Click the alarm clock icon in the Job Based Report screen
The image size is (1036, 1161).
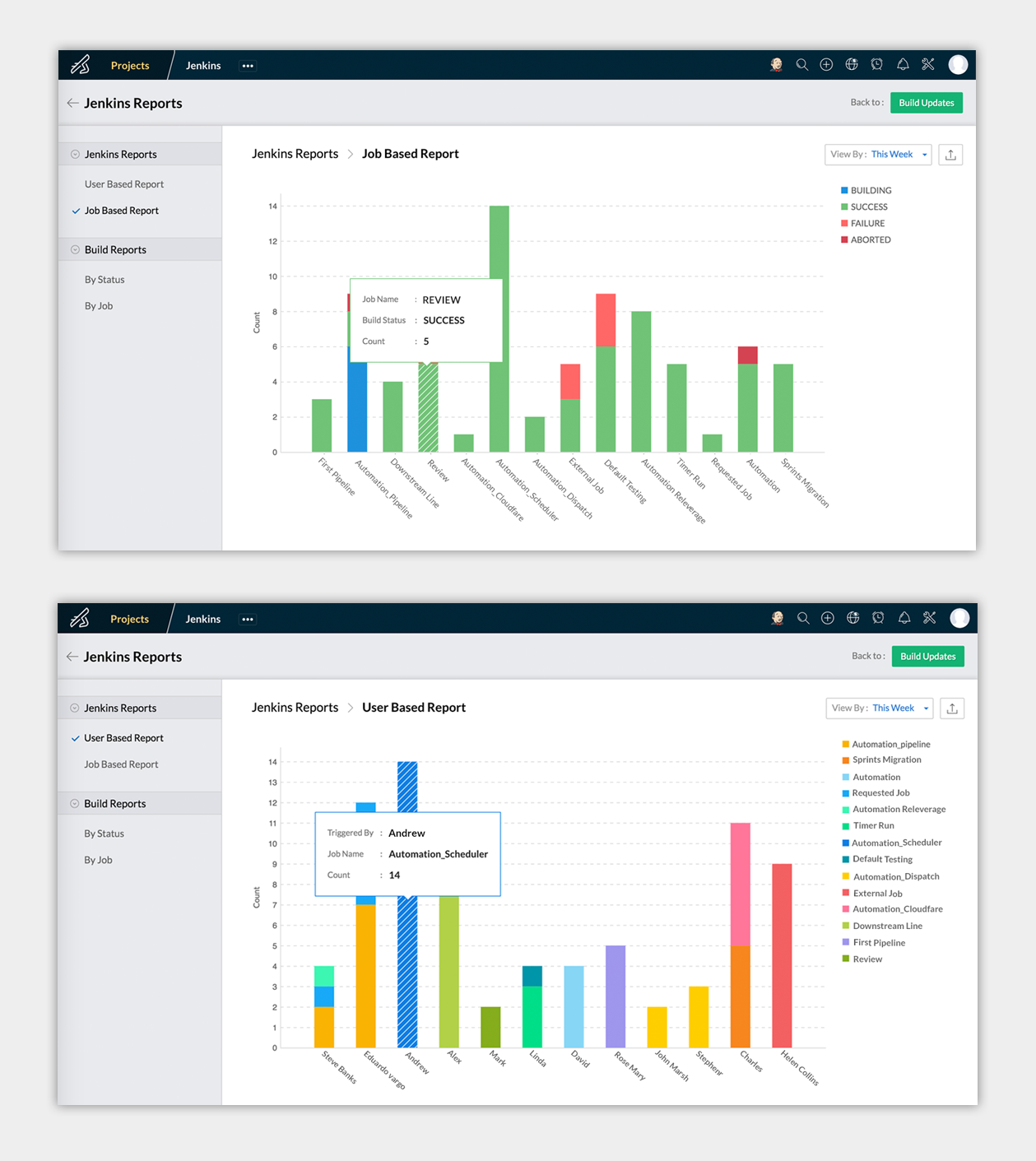coord(877,64)
